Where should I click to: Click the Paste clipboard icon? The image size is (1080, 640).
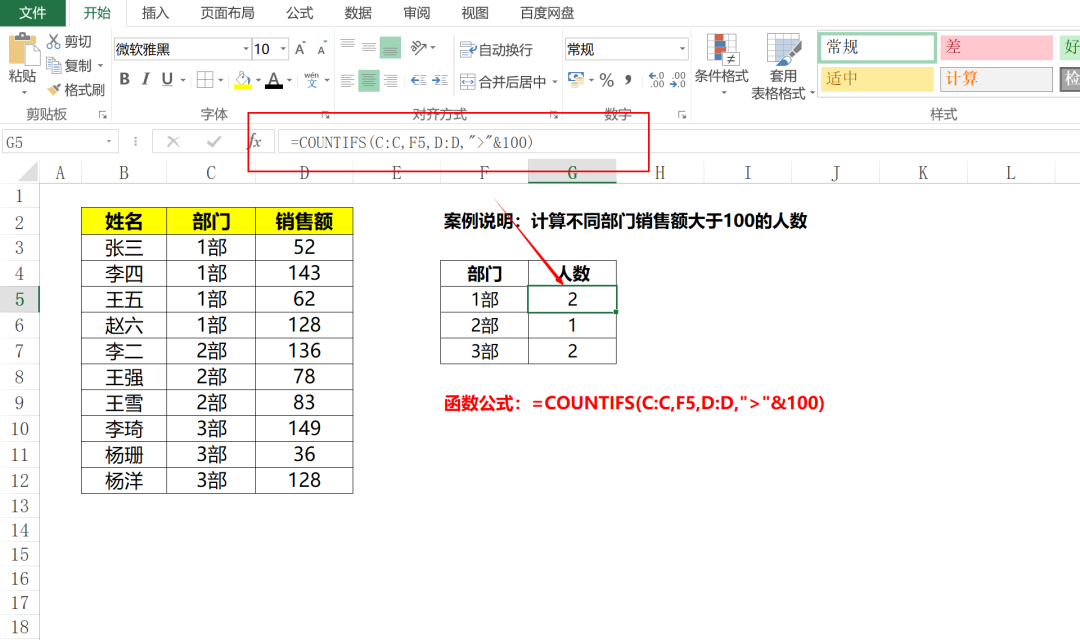pyautogui.click(x=23, y=50)
